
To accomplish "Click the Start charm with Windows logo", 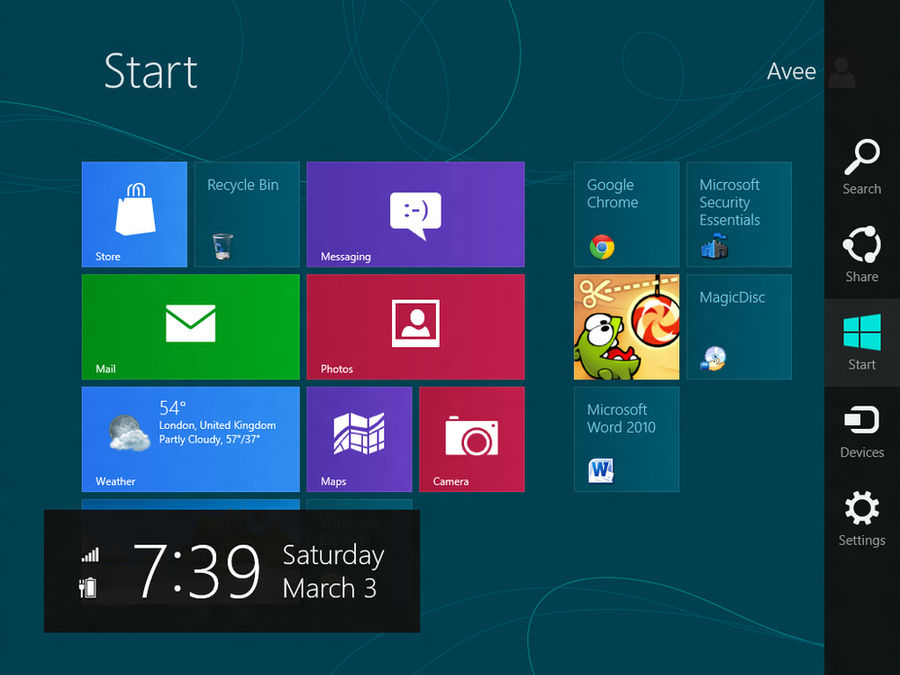I will click(x=862, y=343).
